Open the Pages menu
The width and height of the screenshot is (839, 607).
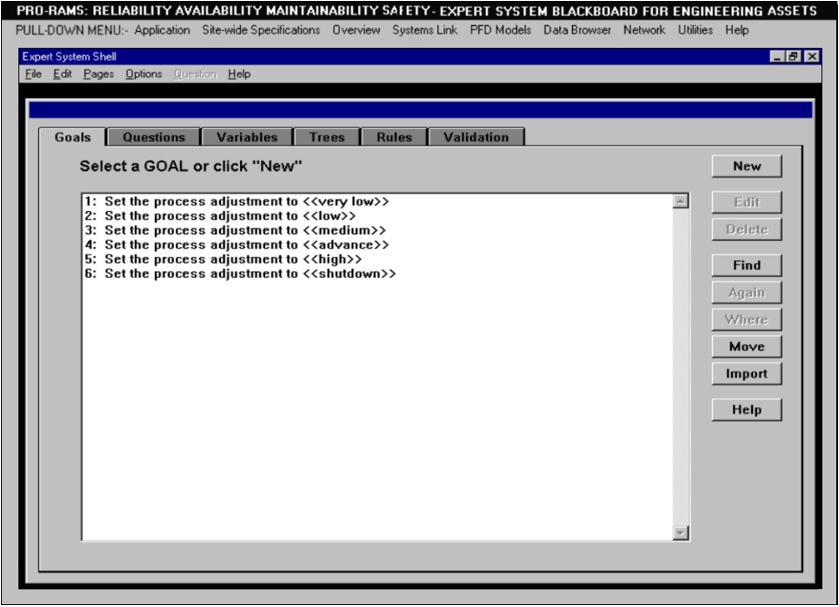coord(98,74)
